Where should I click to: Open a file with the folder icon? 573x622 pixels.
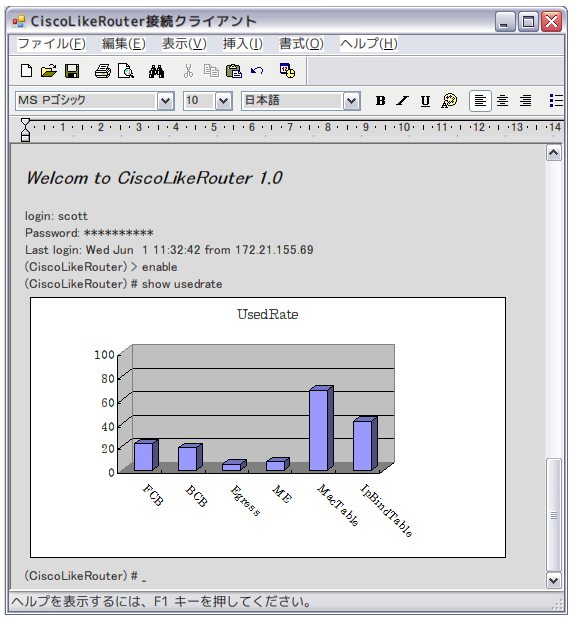tap(49, 71)
